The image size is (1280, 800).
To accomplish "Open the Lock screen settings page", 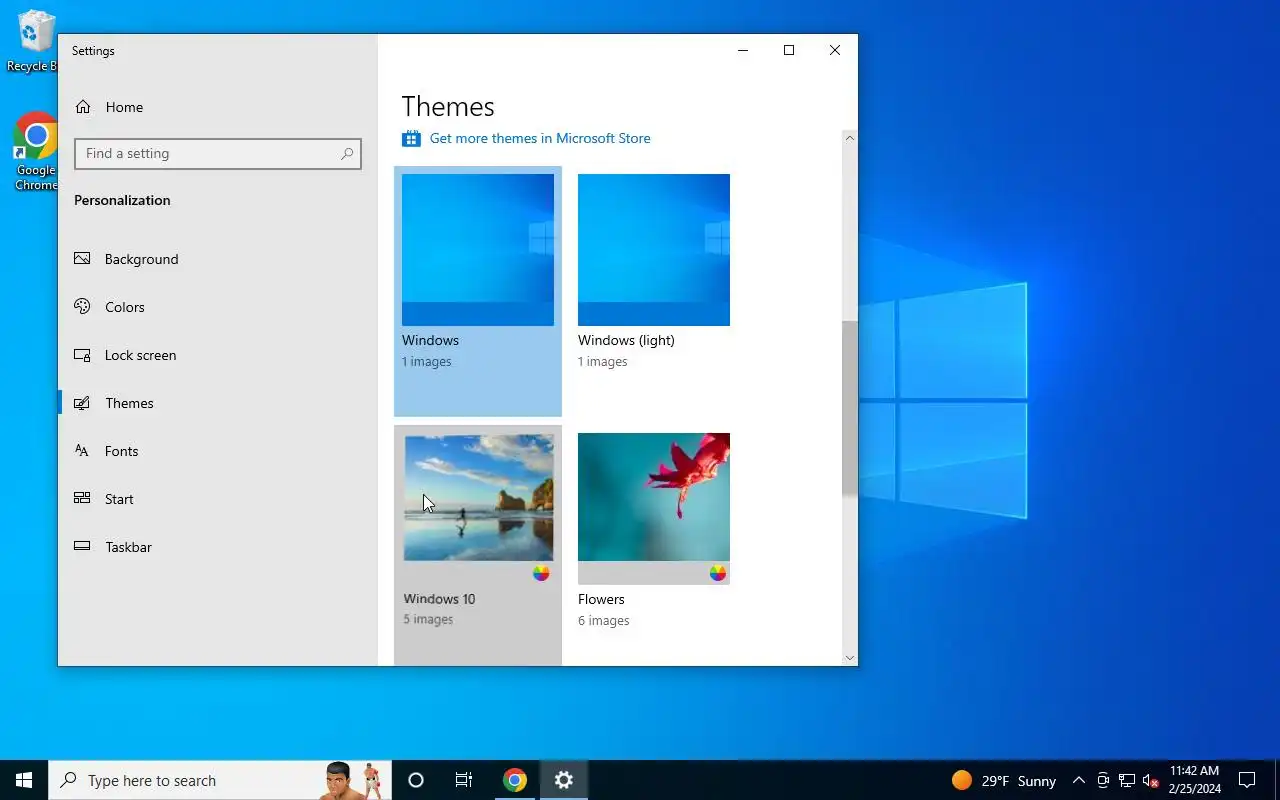I will point(218,355).
